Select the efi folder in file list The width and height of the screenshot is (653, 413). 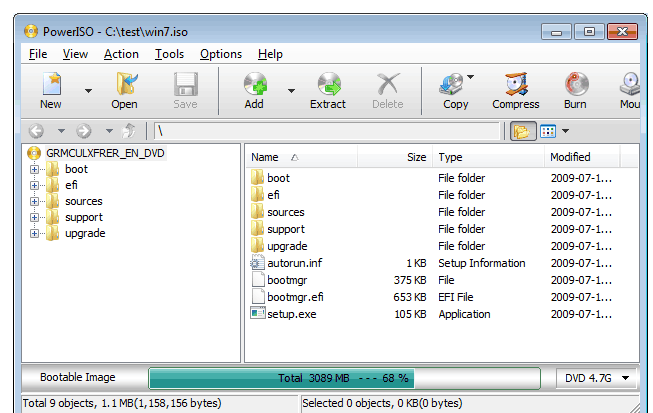pos(273,195)
